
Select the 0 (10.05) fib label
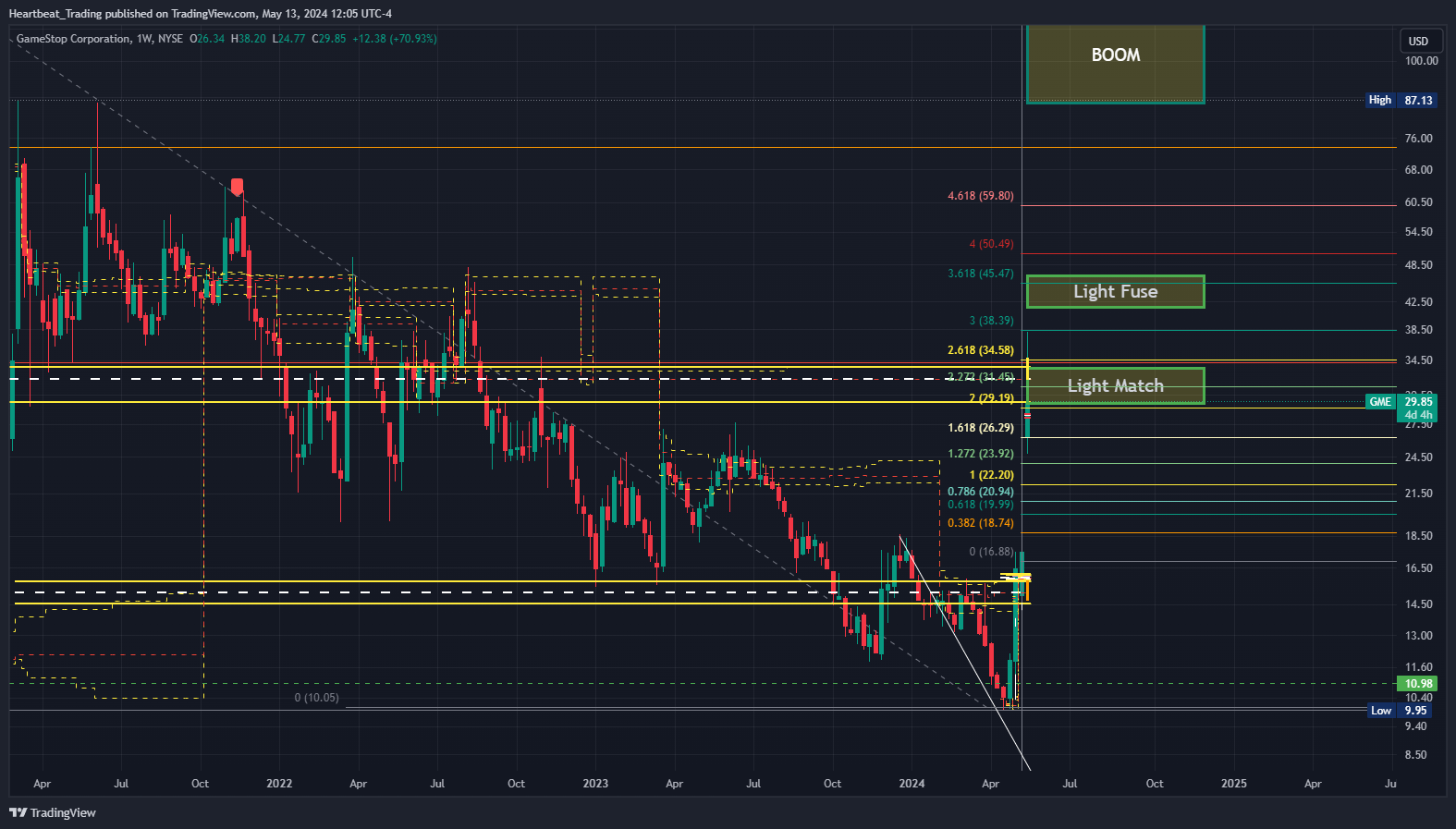[x=316, y=698]
